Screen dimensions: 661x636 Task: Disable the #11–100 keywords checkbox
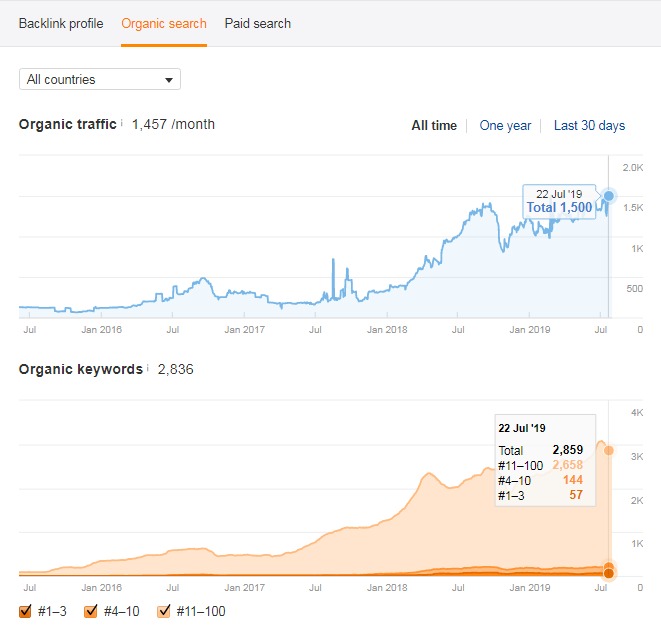click(164, 611)
